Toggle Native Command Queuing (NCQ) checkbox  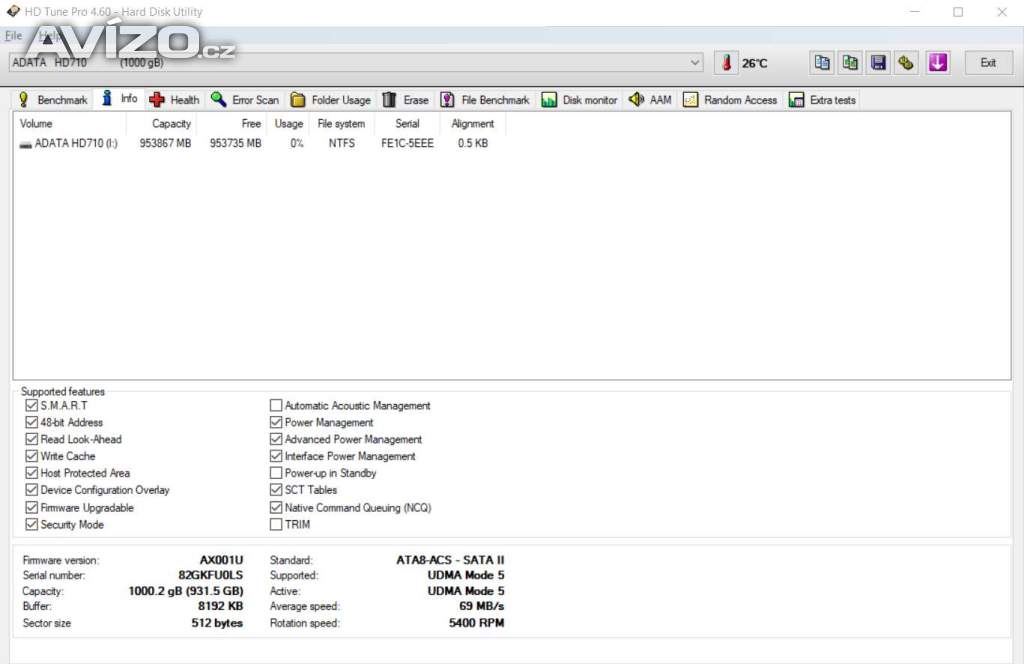pyautogui.click(x=276, y=507)
